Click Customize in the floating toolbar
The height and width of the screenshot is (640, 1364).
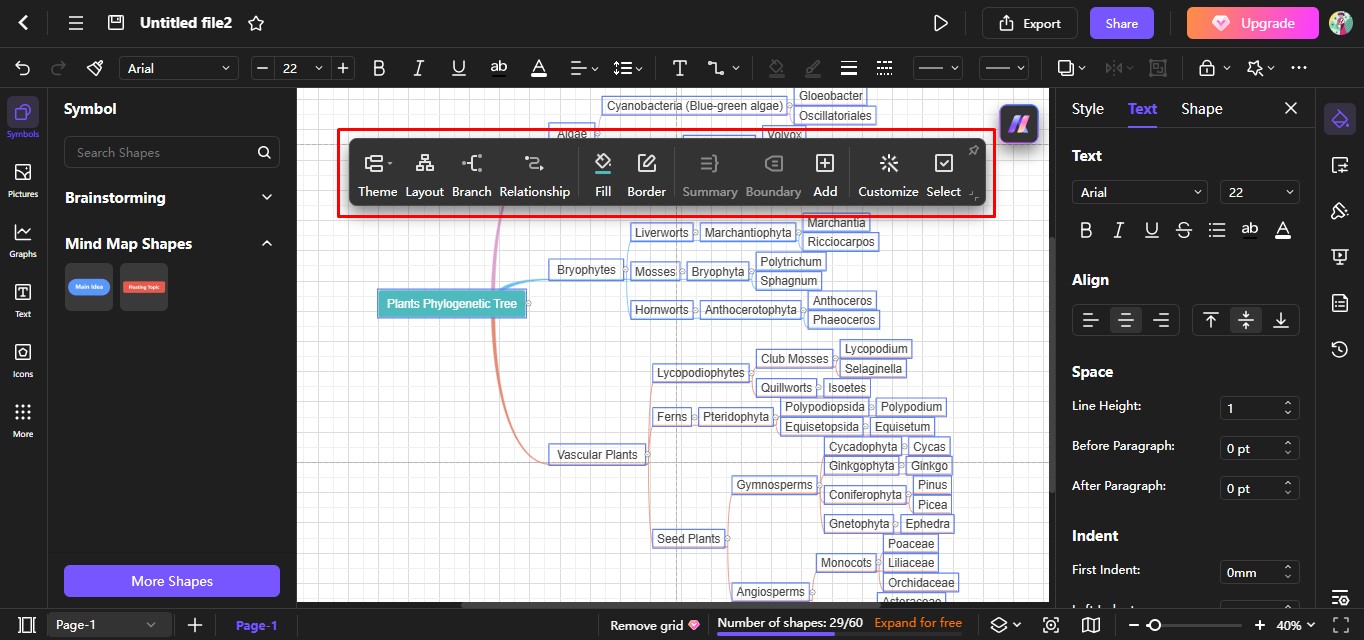[888, 173]
